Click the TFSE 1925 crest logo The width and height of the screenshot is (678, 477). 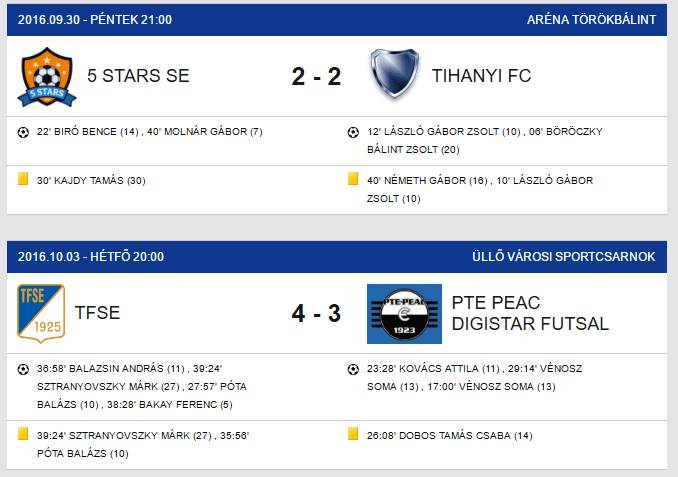tap(41, 314)
